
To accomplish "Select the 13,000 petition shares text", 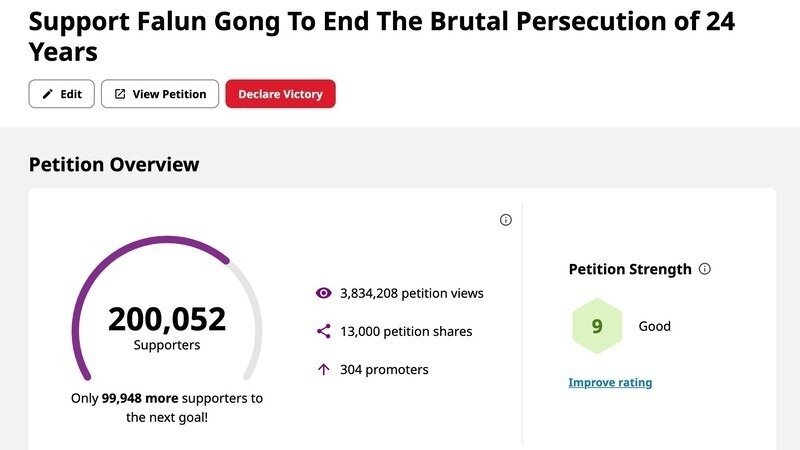I will [406, 331].
